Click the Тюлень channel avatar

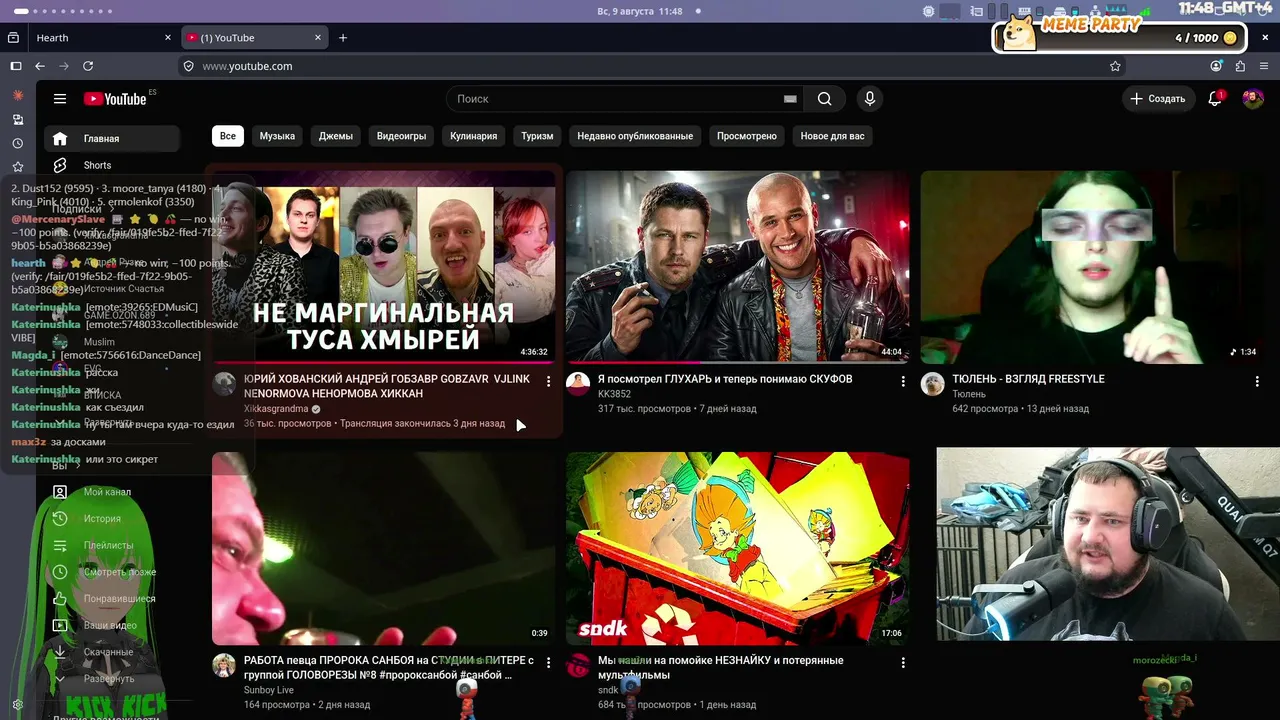pyautogui.click(x=932, y=384)
